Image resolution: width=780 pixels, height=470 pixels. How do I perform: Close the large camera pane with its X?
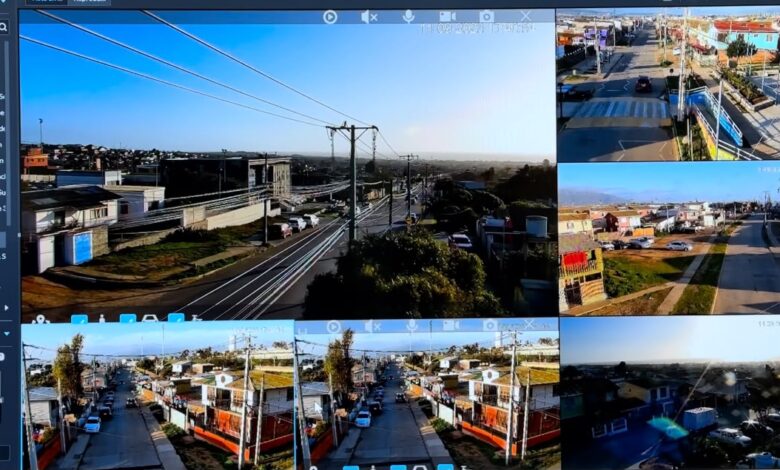[526, 16]
